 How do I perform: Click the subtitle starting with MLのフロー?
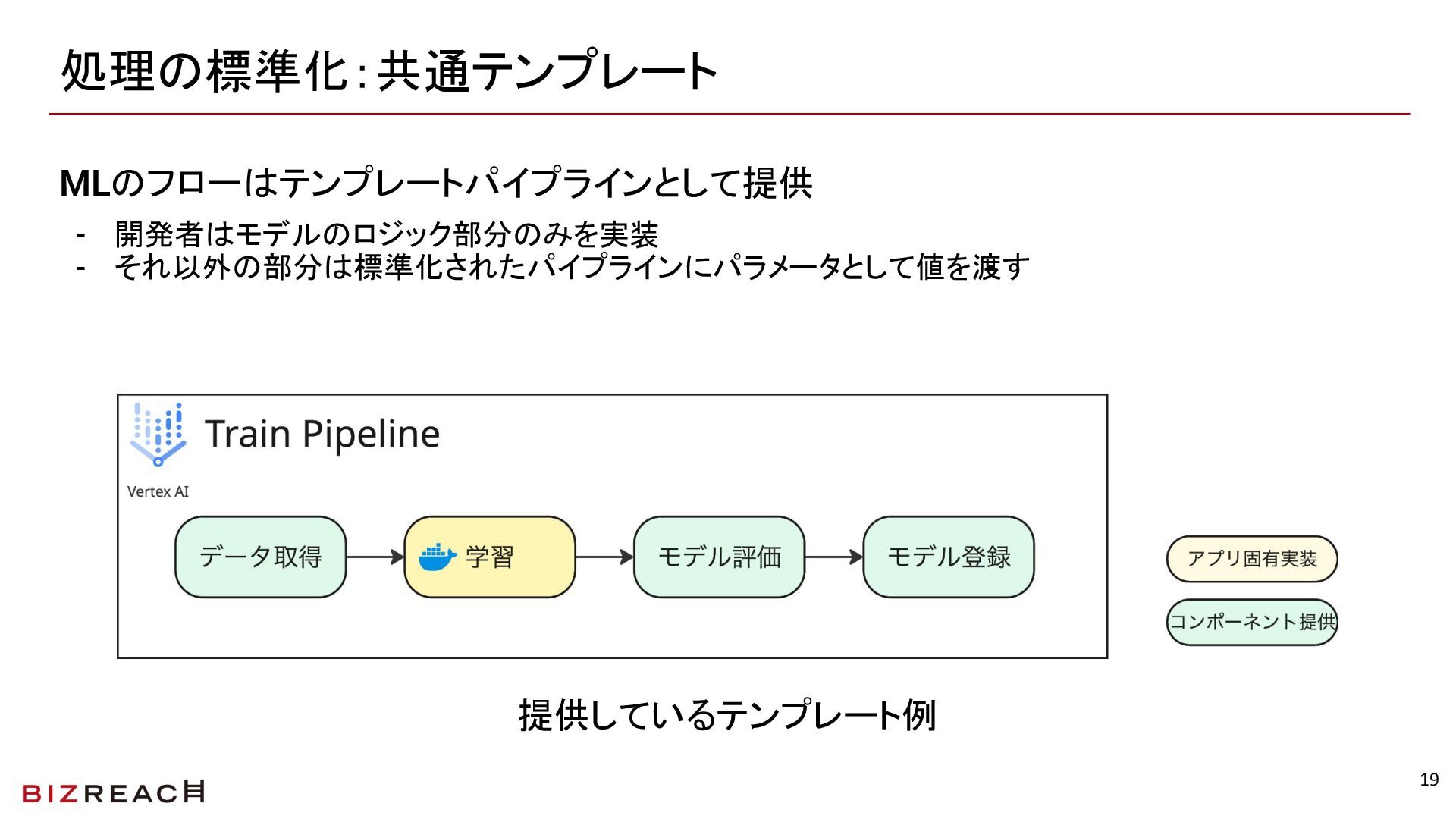pos(436,184)
